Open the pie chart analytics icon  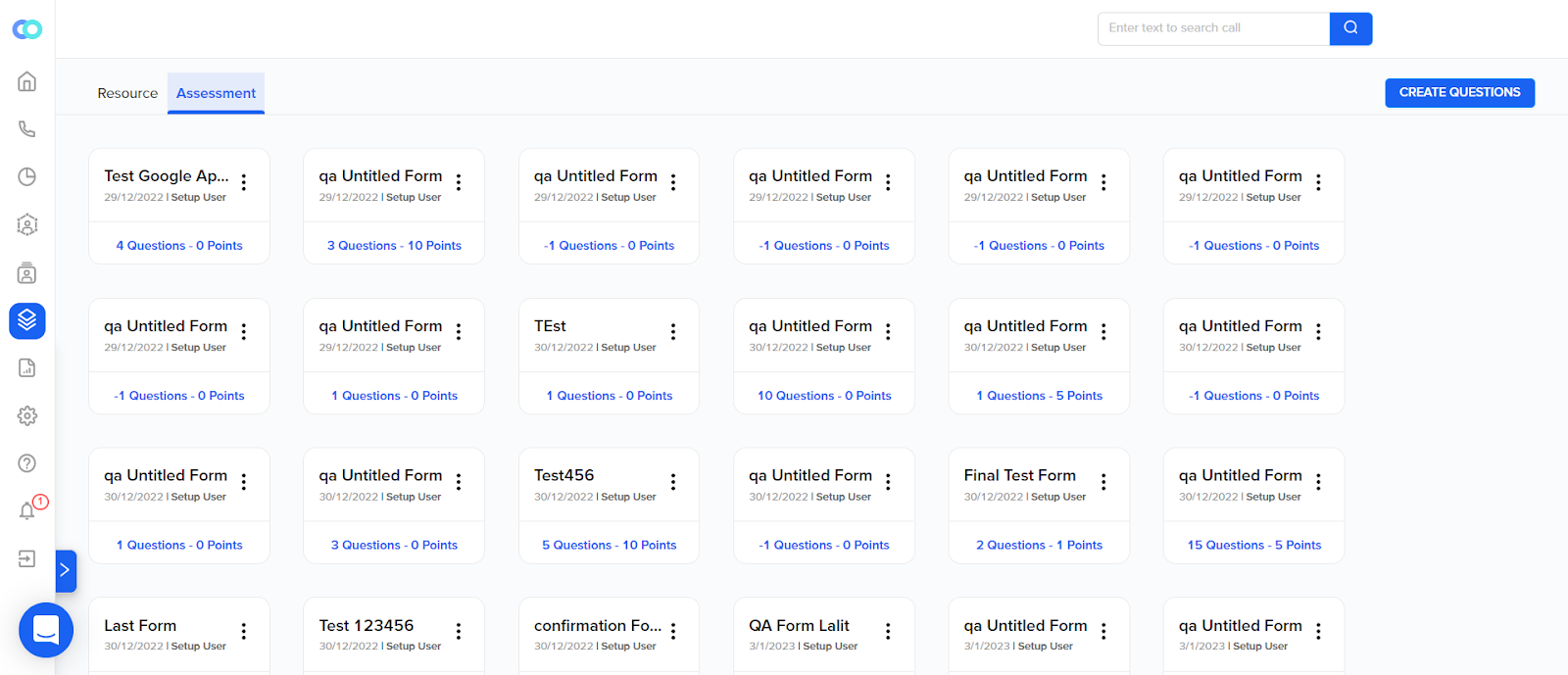pos(27,176)
